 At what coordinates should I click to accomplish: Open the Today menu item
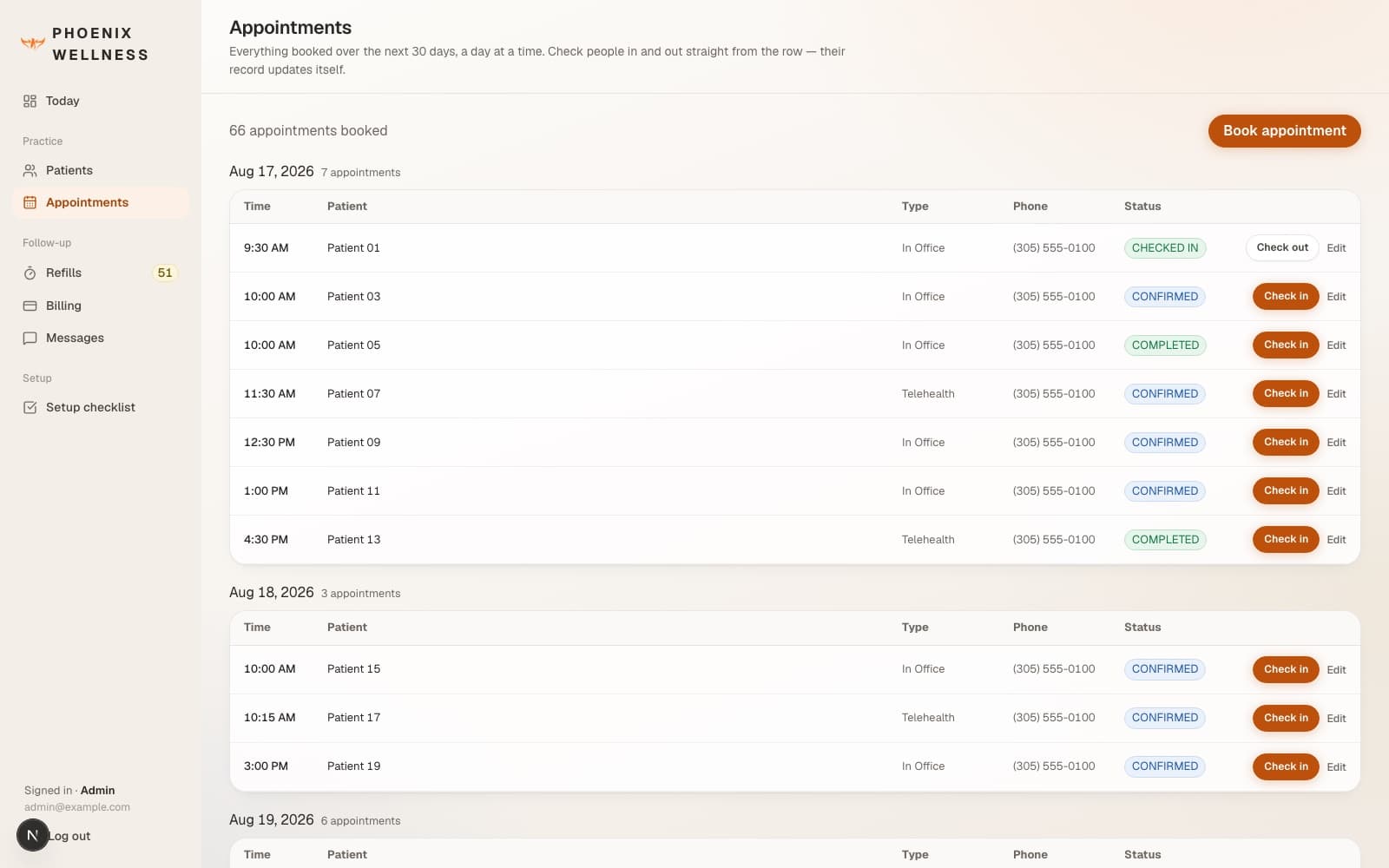101,101
